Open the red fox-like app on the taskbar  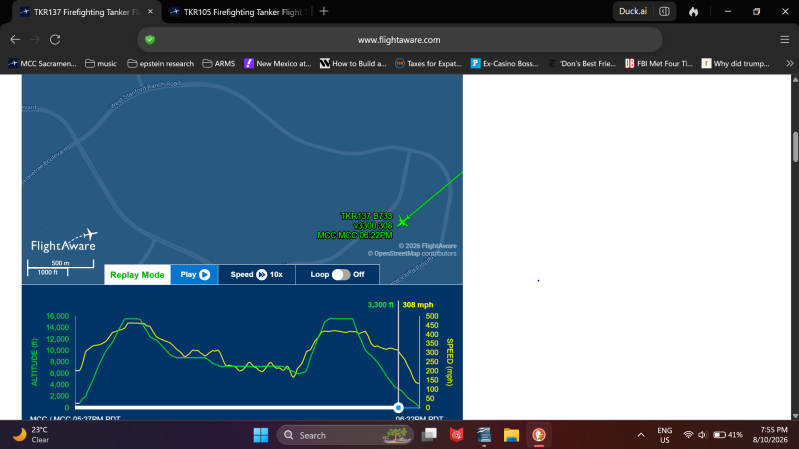pos(457,435)
